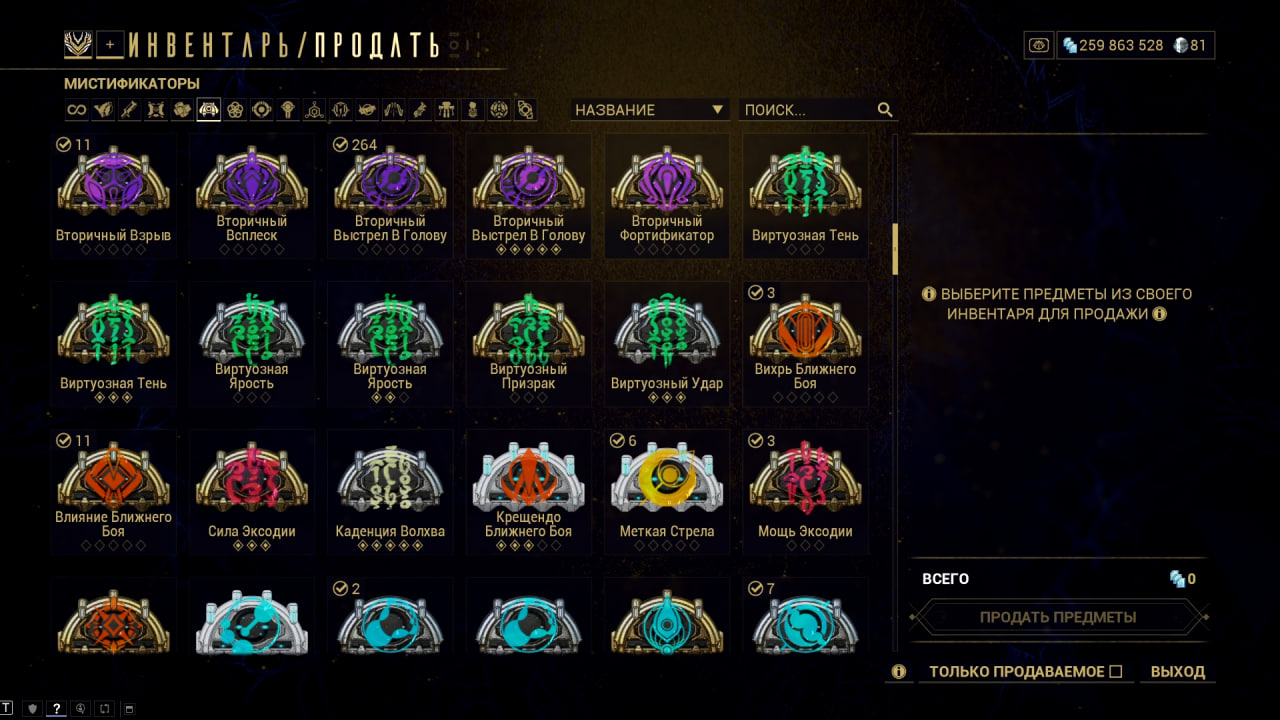Toggle the eye visibility icon near credits
Screen dimensions: 1280x720
click(1040, 45)
